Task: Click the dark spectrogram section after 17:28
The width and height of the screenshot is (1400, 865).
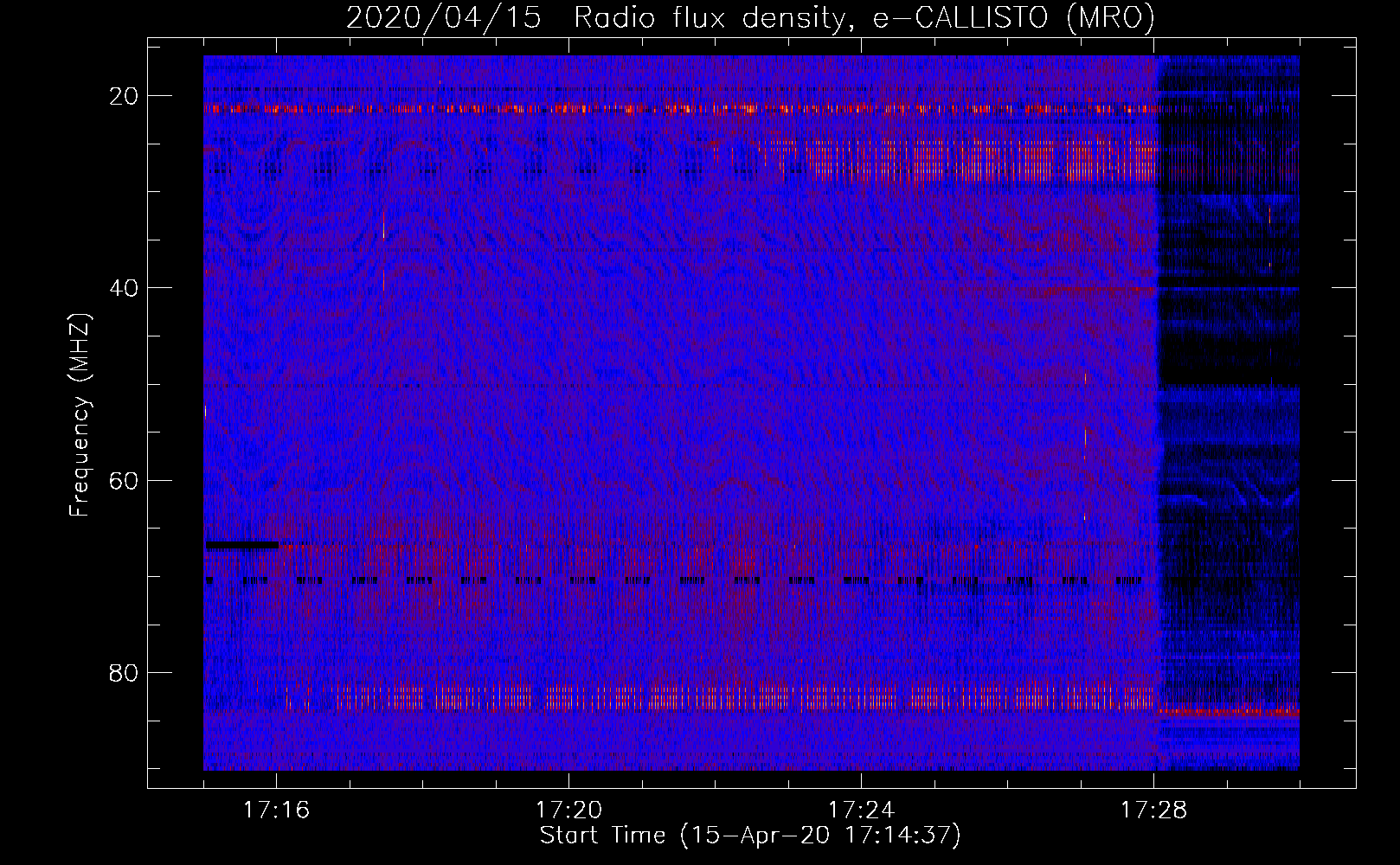Action: pyautogui.click(x=1229, y=413)
